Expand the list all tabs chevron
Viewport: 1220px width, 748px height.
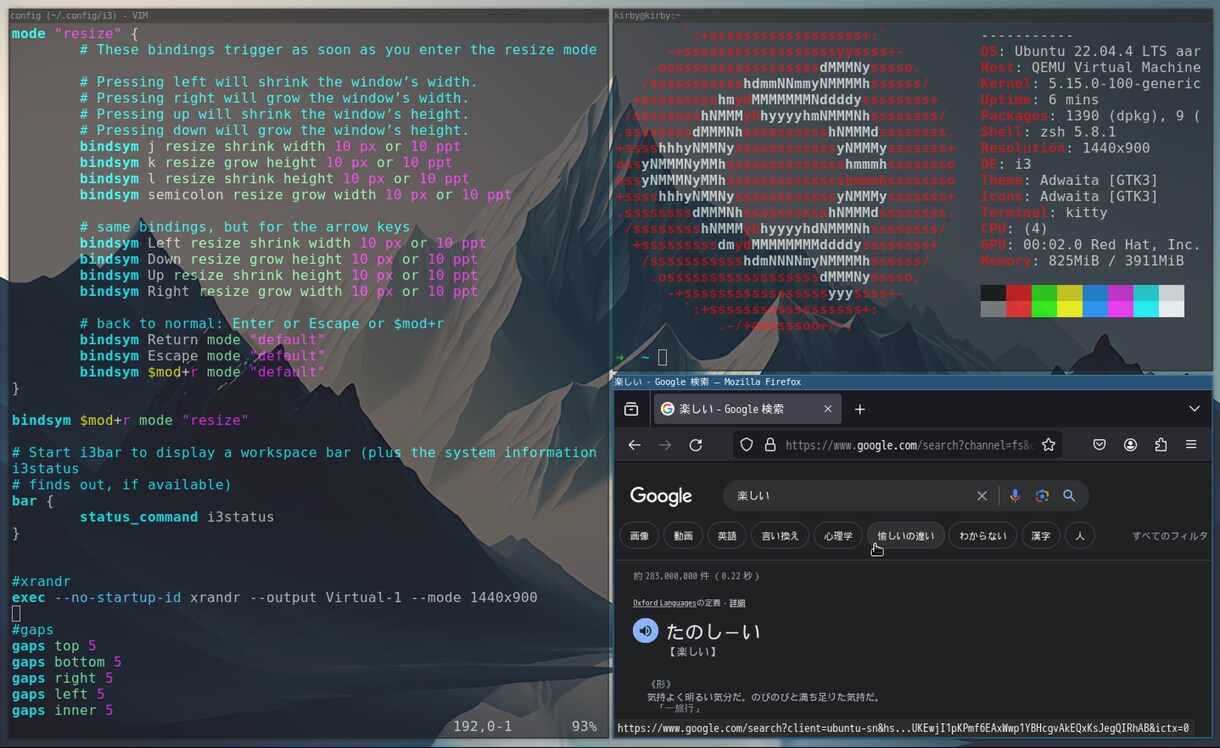pyautogui.click(x=1194, y=409)
